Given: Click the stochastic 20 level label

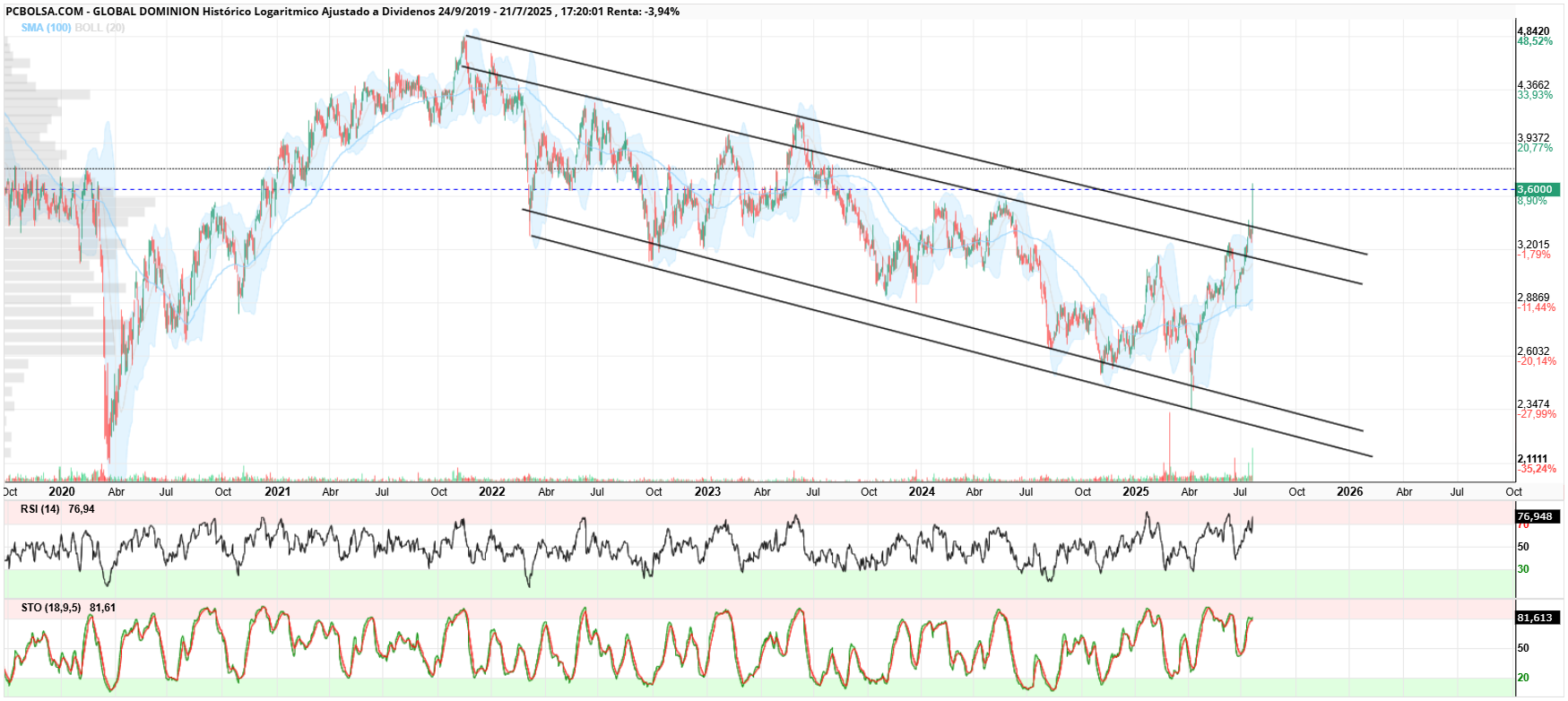Looking at the screenshot, I should click(x=1523, y=678).
